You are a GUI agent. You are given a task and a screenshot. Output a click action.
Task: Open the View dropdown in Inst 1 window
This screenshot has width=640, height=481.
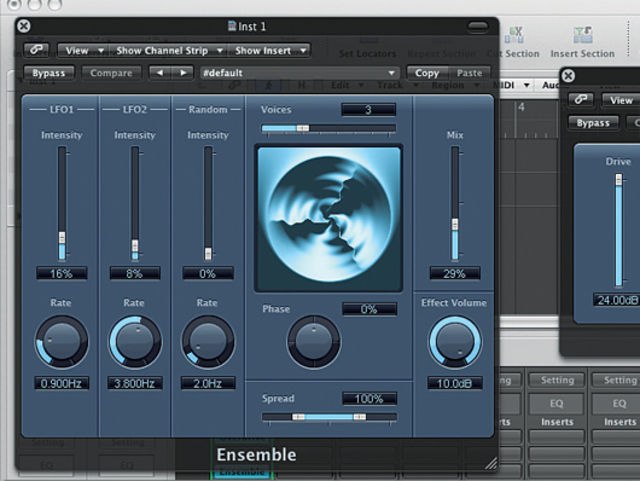click(x=83, y=50)
